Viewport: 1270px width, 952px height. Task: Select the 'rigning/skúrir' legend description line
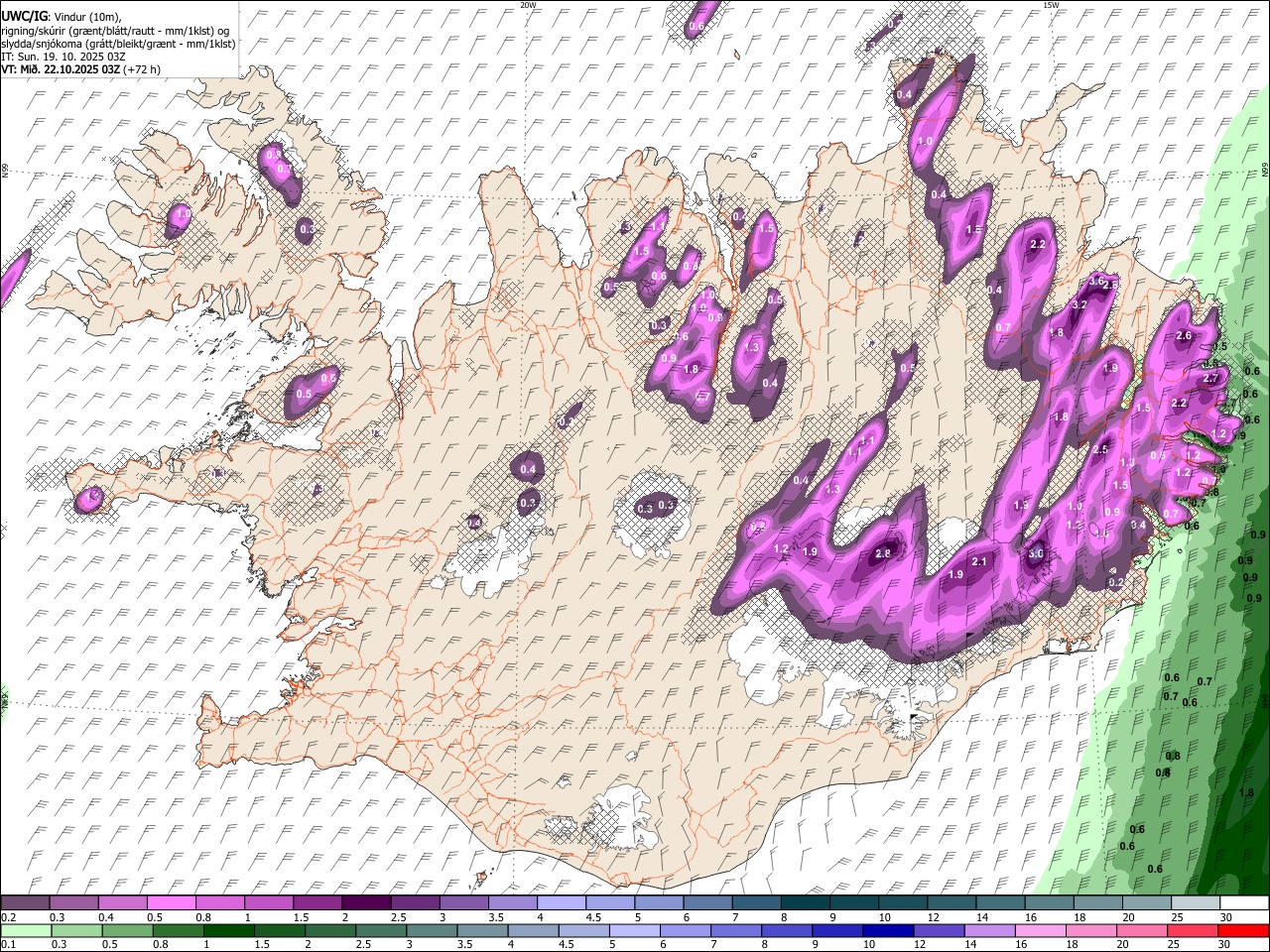[115, 31]
